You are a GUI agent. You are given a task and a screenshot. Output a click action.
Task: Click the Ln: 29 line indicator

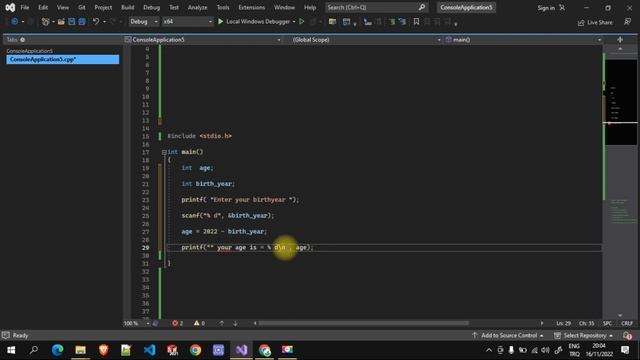pyautogui.click(x=564, y=323)
